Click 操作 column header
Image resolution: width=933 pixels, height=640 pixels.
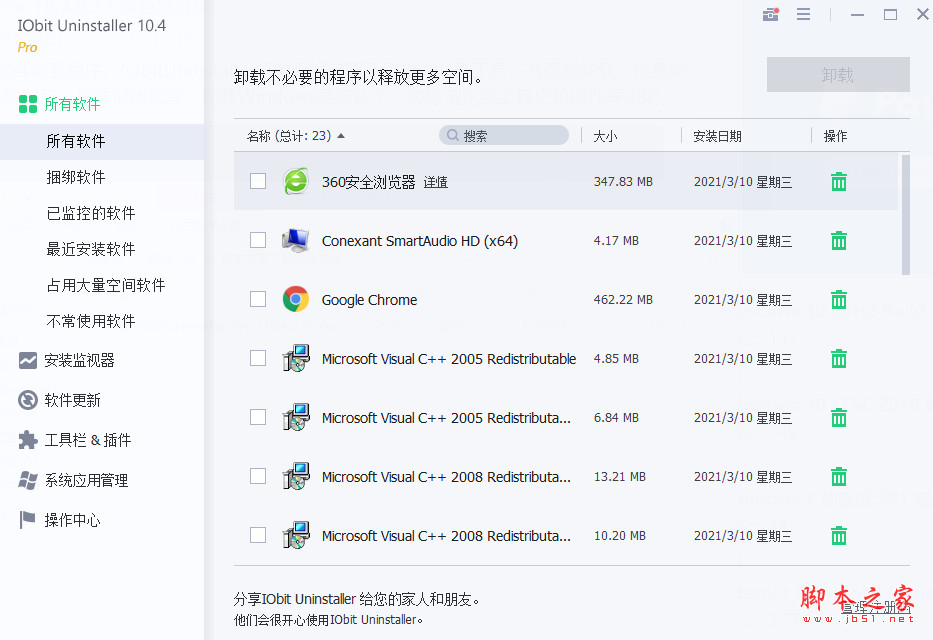click(x=835, y=136)
